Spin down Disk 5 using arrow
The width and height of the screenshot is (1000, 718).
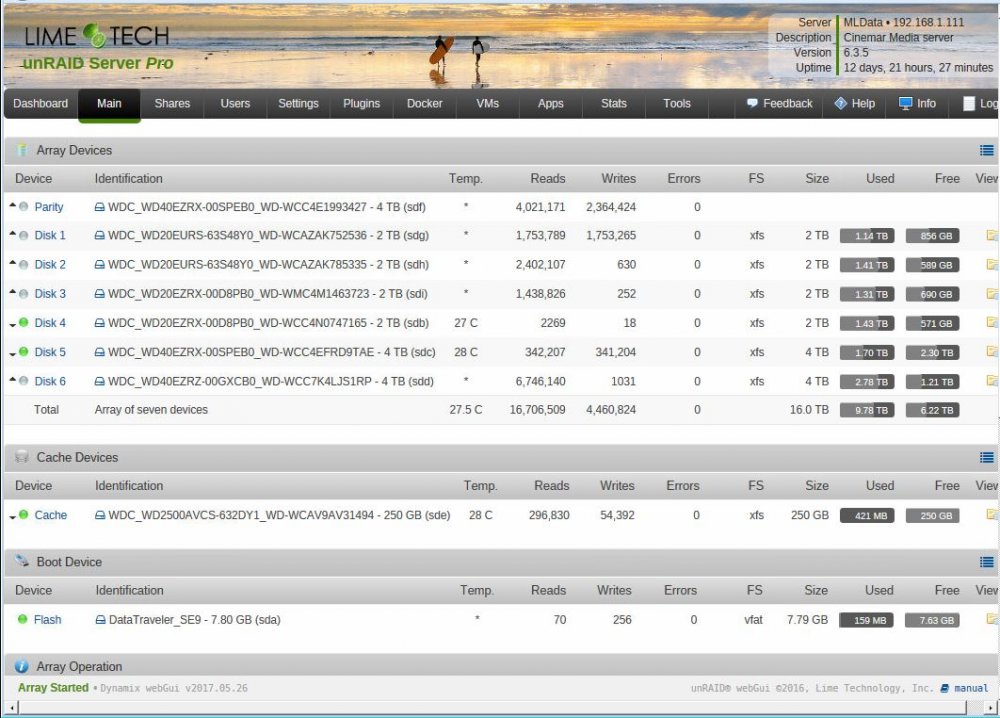[12, 354]
